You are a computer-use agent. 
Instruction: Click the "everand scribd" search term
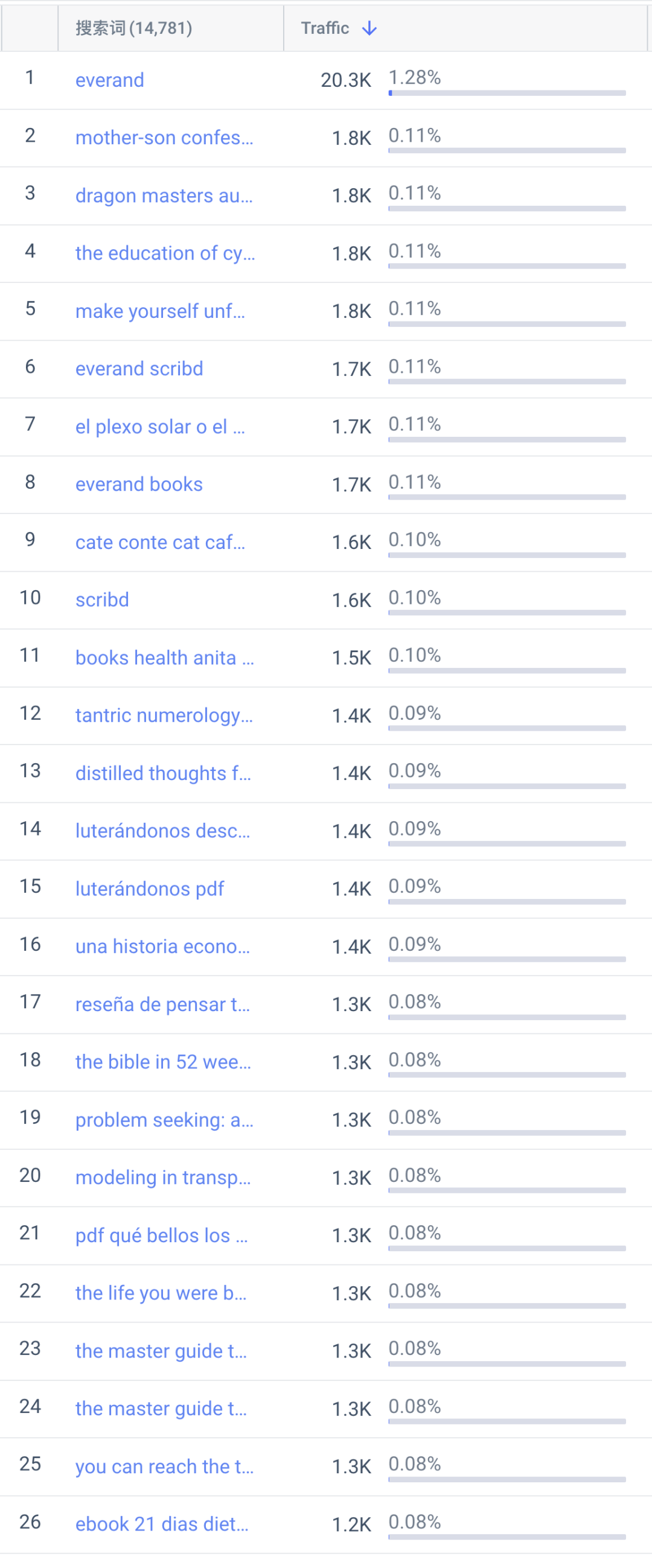click(x=139, y=369)
